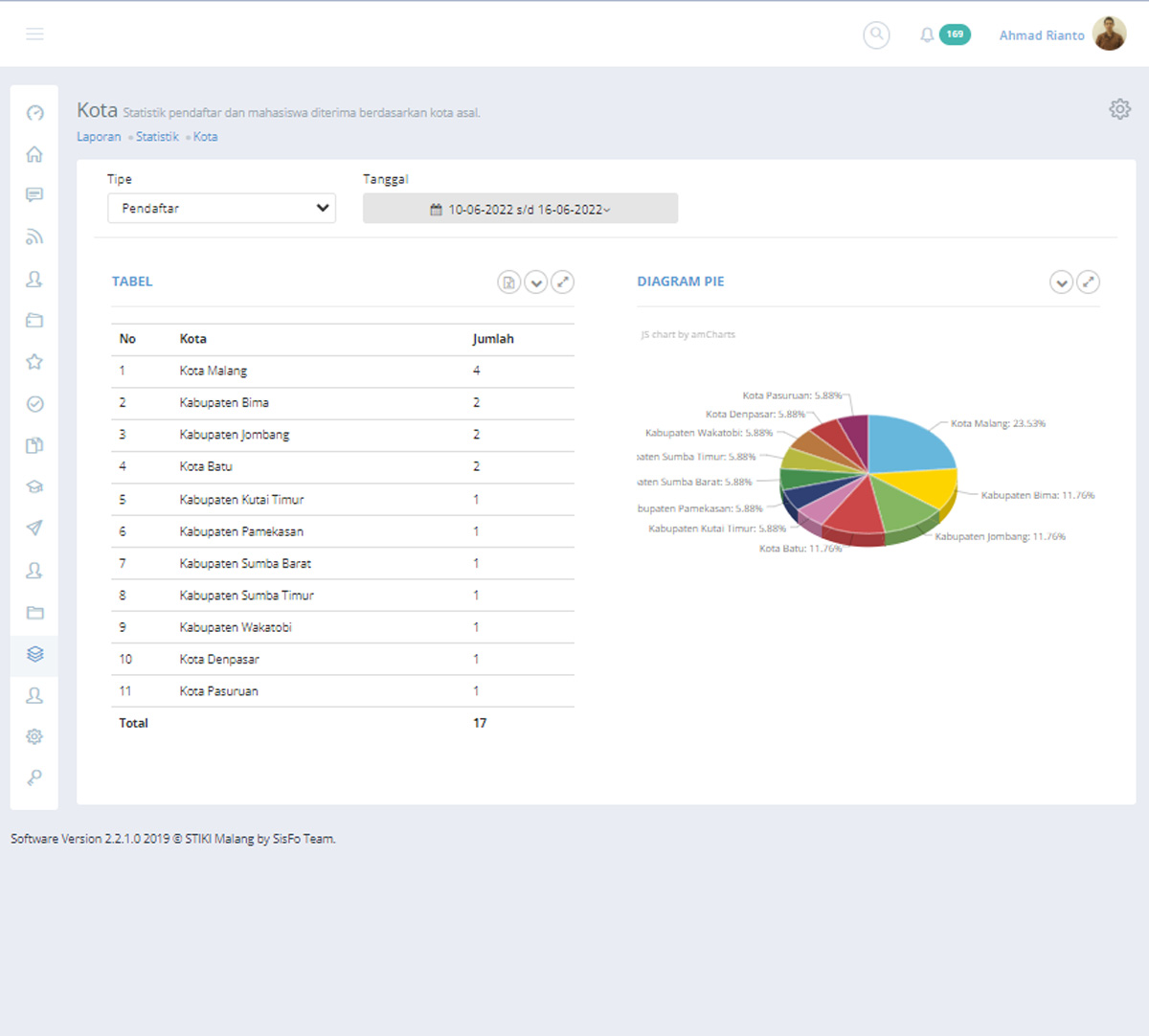Image resolution: width=1149 pixels, height=1036 pixels.
Task: Click the Statistik breadcrumb link
Action: click(x=157, y=137)
